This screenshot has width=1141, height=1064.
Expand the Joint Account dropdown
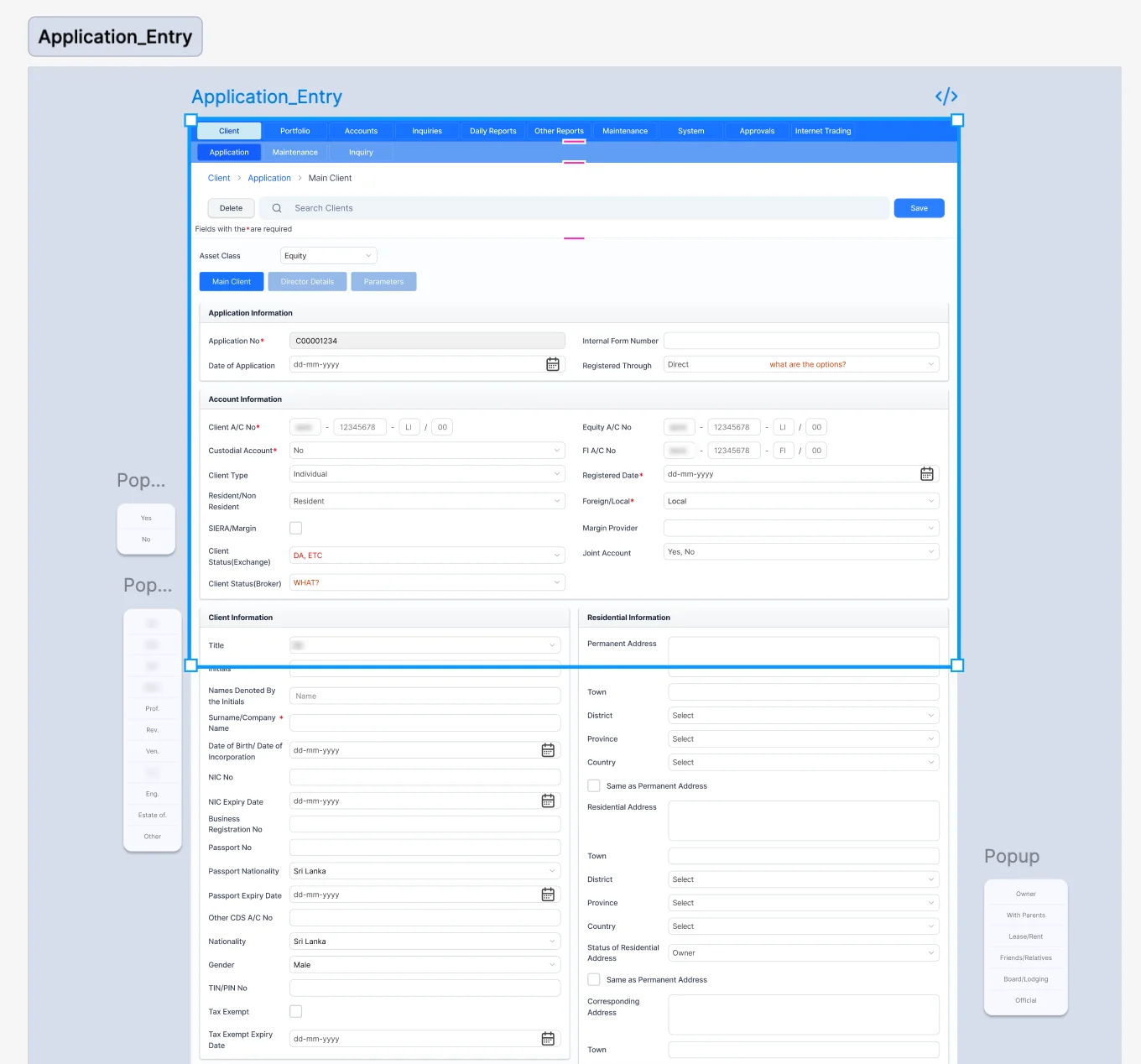point(801,552)
